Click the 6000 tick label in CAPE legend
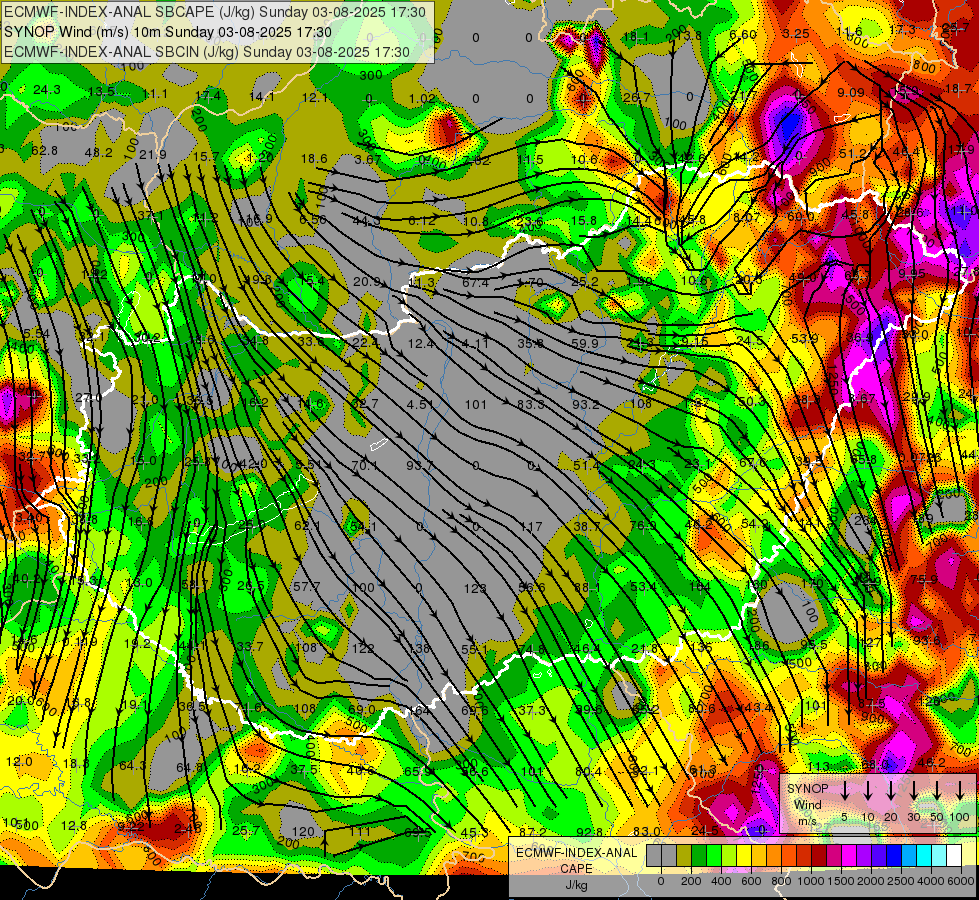Viewport: 979px width, 900px height. click(x=962, y=881)
